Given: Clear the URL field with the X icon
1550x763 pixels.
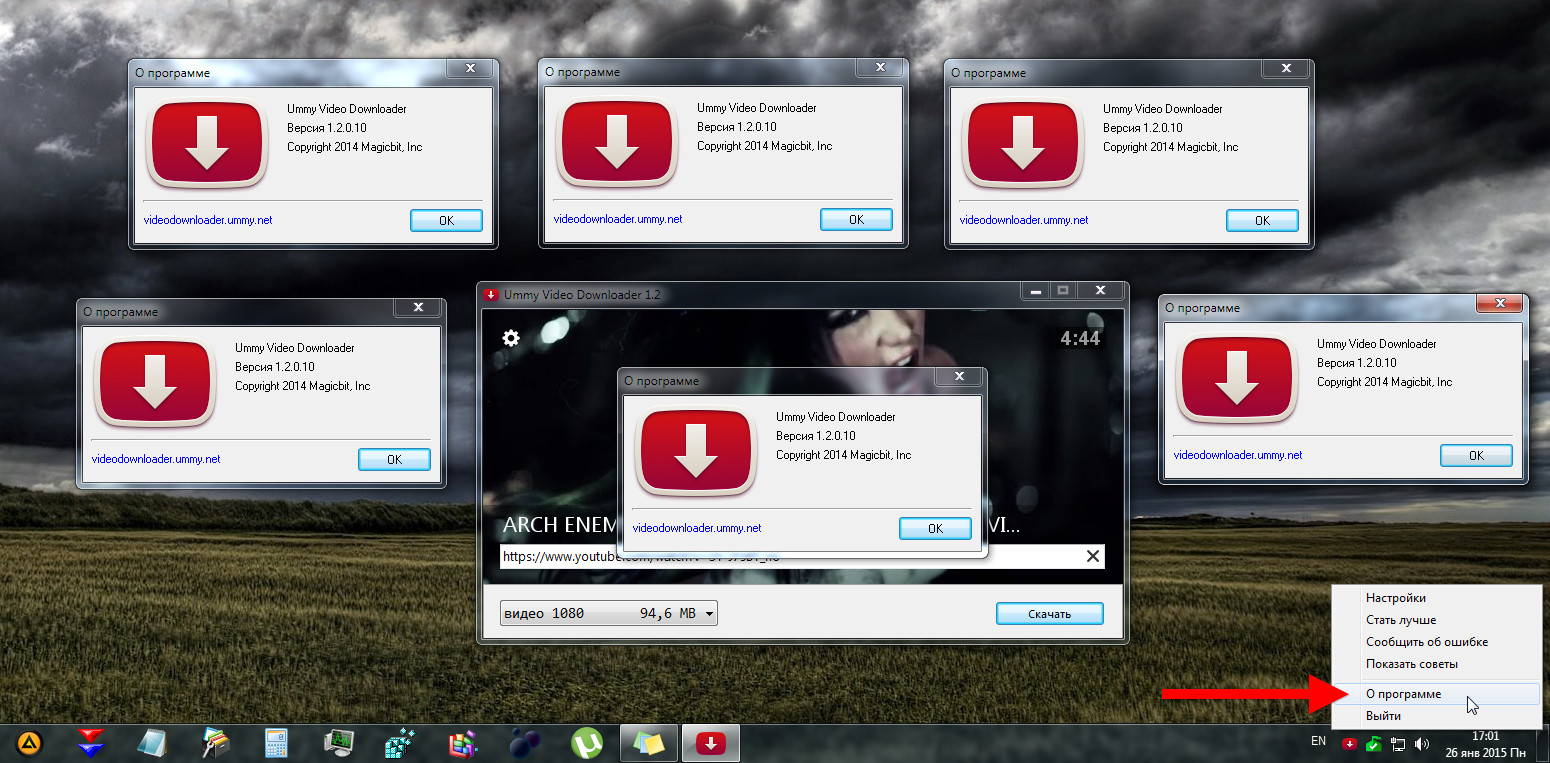Looking at the screenshot, I should coord(1092,556).
